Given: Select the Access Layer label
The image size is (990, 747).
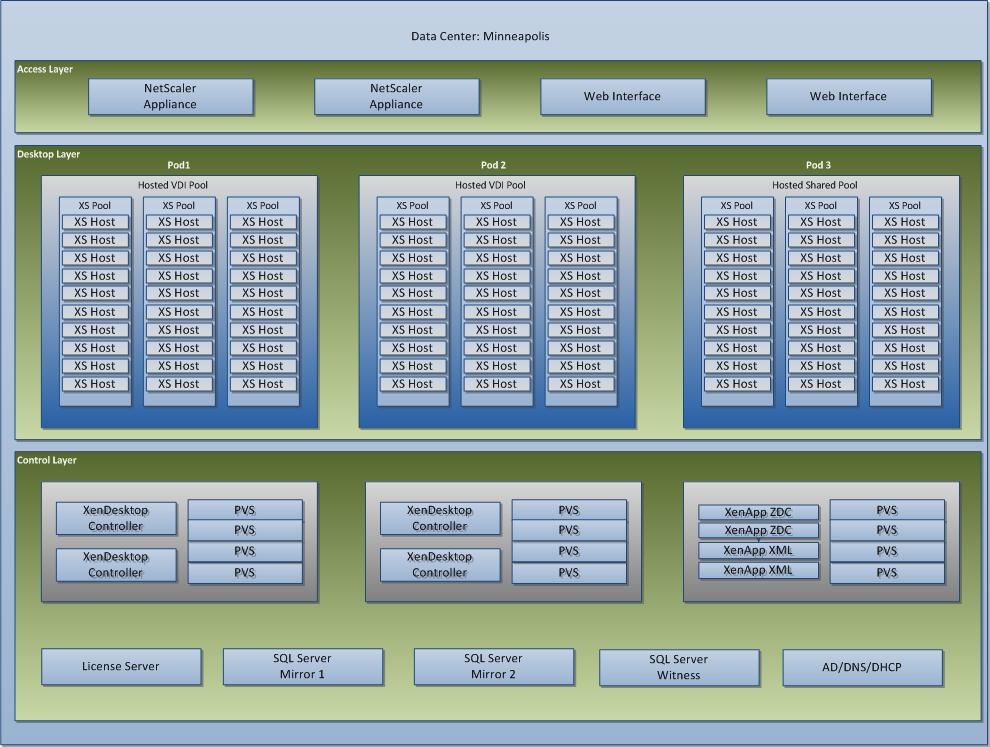Looking at the screenshot, I should click(x=45, y=70).
